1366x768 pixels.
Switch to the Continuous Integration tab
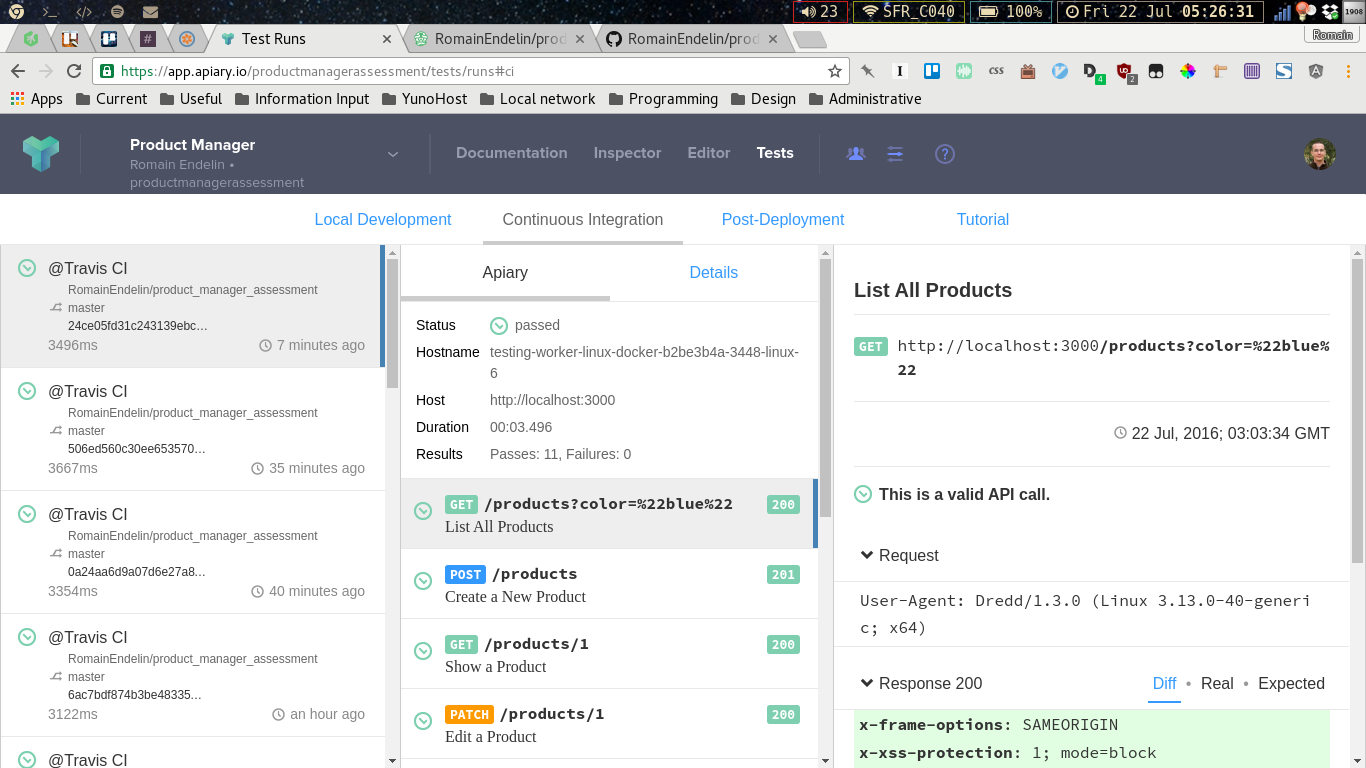pos(583,220)
